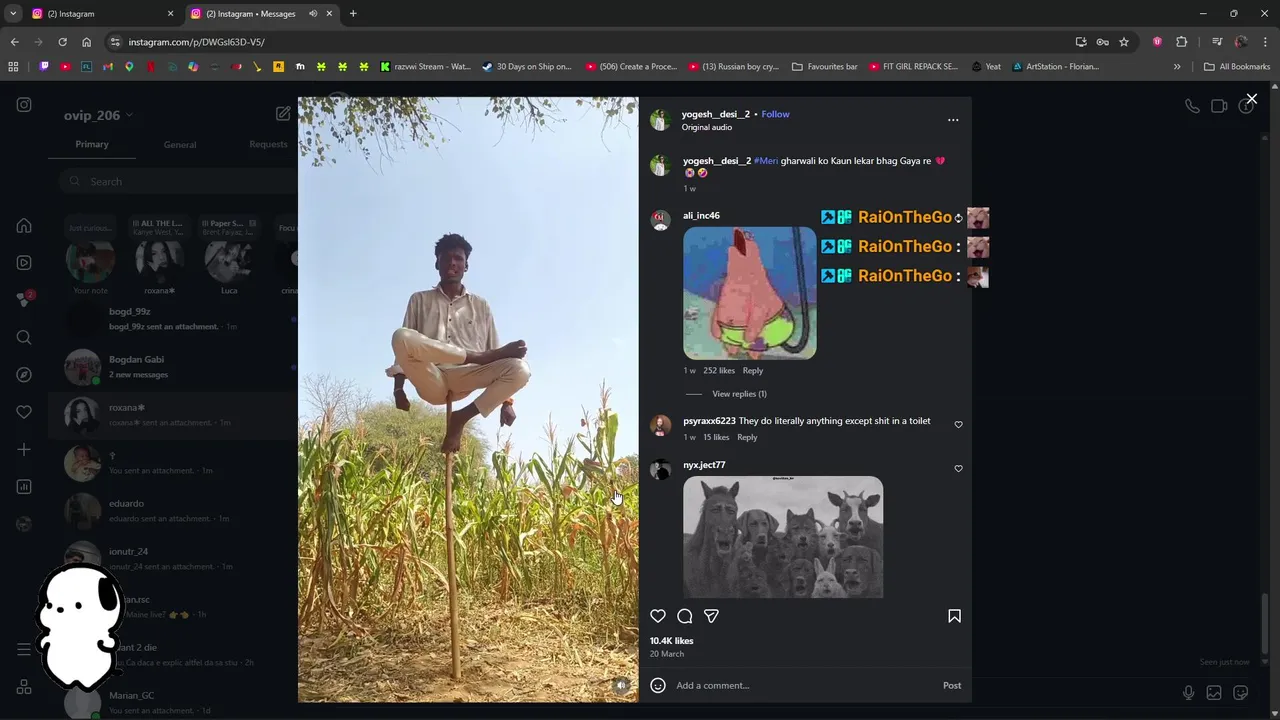Like nyx.ject77's comment

[958, 469]
